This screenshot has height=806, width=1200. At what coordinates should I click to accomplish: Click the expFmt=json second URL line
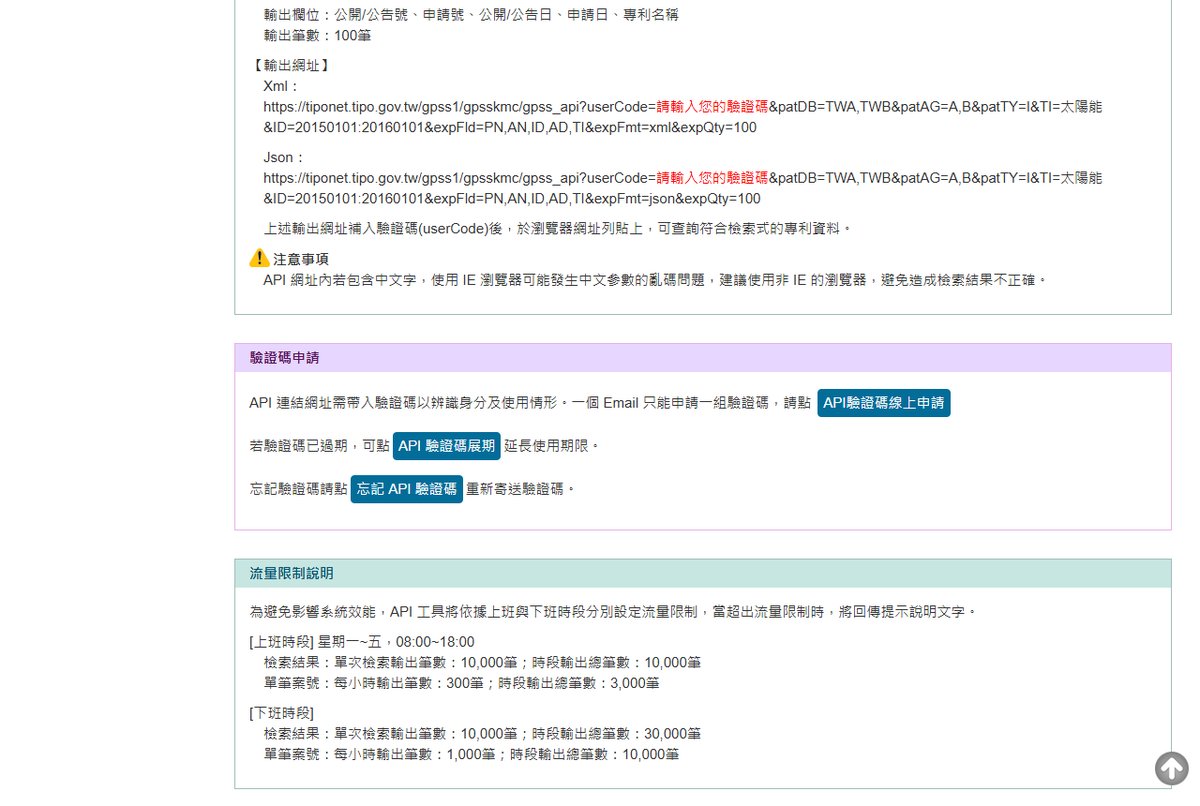click(512, 199)
